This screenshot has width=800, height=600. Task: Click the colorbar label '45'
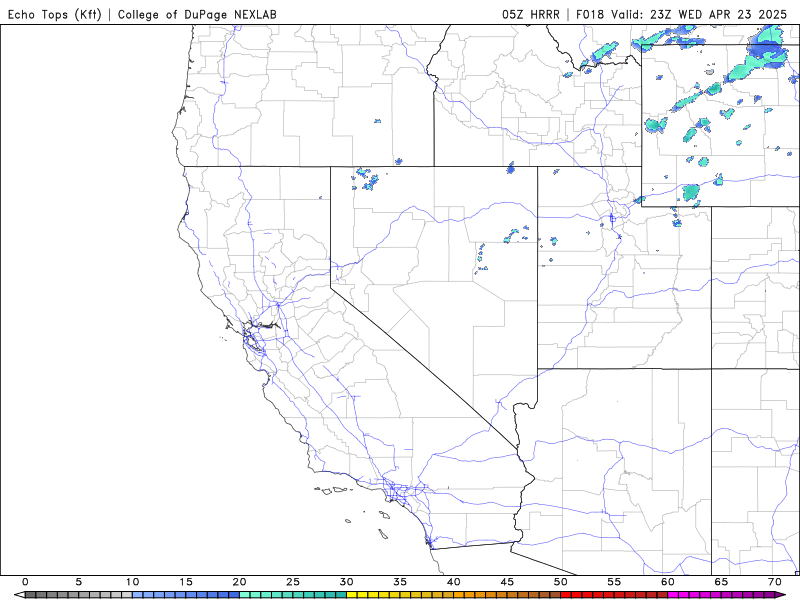507,582
